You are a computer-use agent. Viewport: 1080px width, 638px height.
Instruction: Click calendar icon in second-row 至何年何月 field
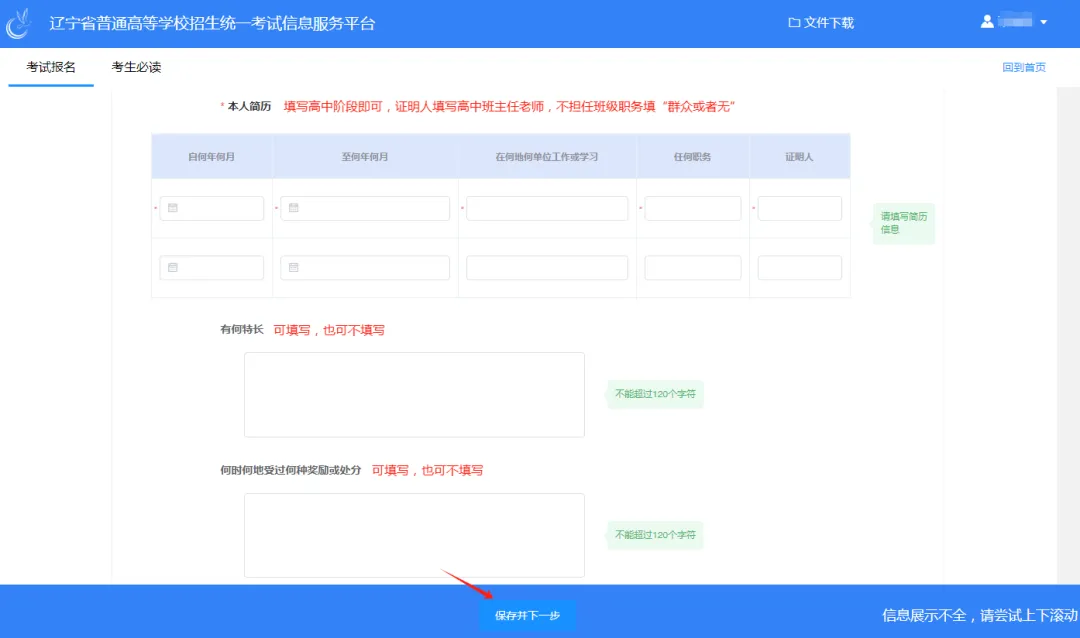tap(293, 267)
